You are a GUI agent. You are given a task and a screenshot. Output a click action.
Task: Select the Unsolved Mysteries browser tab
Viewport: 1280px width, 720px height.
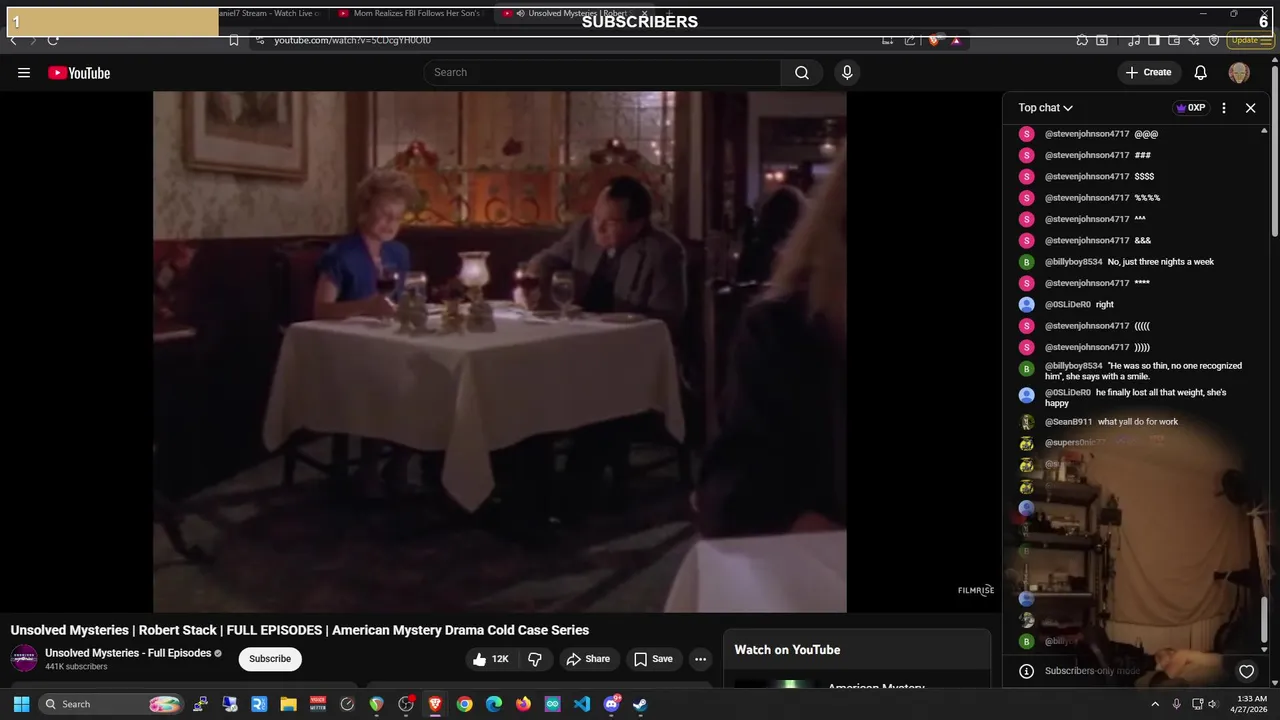[575, 13]
